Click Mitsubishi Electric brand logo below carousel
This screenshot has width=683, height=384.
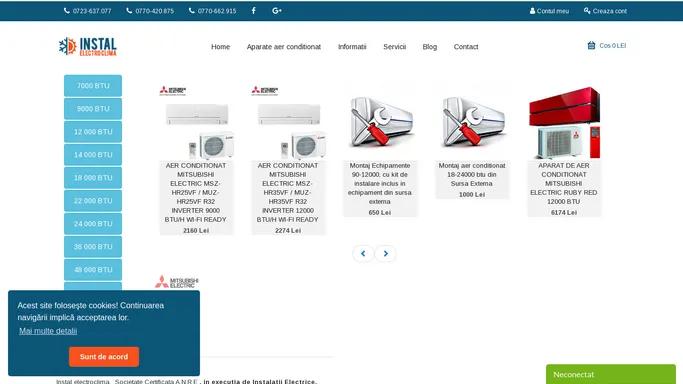176,282
